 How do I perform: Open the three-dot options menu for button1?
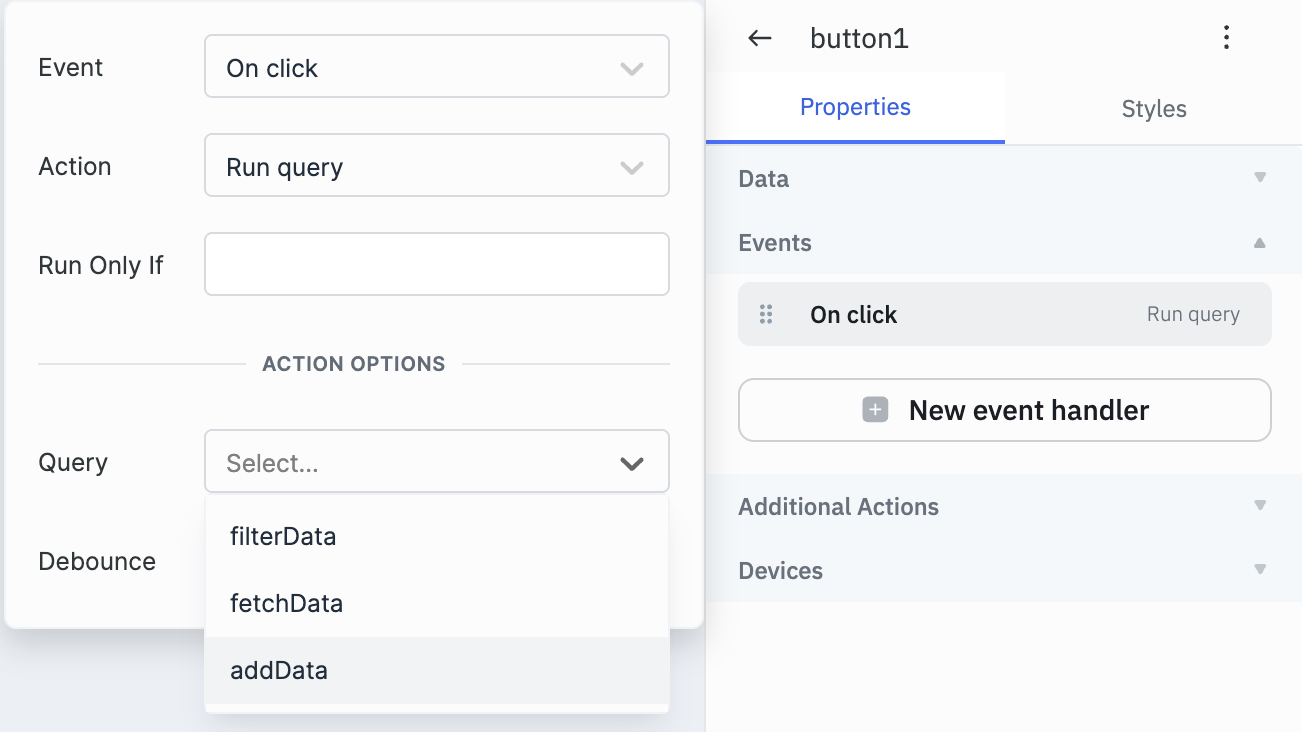pos(1226,39)
